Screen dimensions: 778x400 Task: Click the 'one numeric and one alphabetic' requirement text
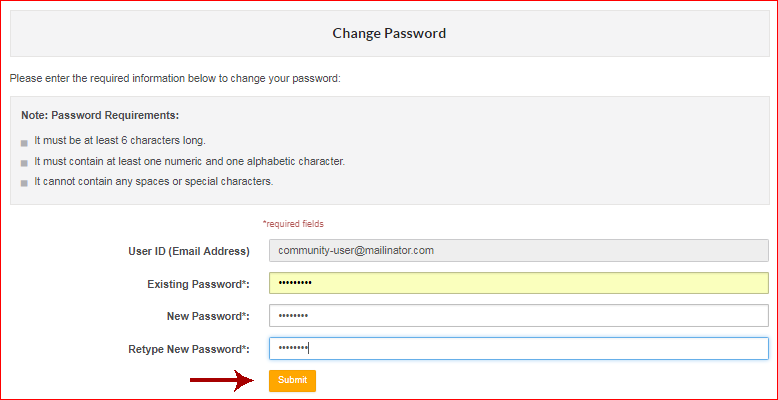click(189, 161)
